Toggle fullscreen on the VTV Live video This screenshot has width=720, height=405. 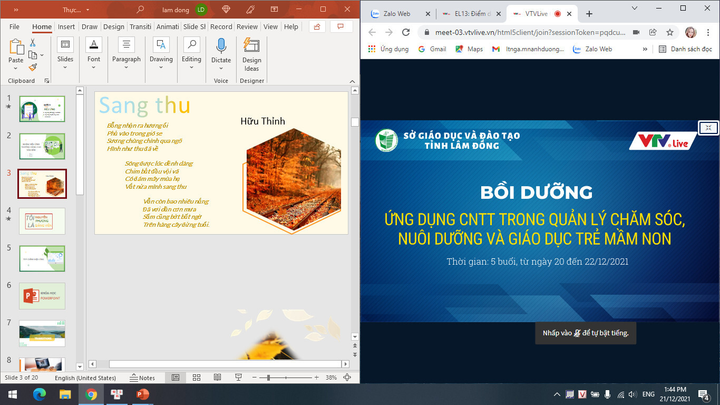[x=708, y=128]
